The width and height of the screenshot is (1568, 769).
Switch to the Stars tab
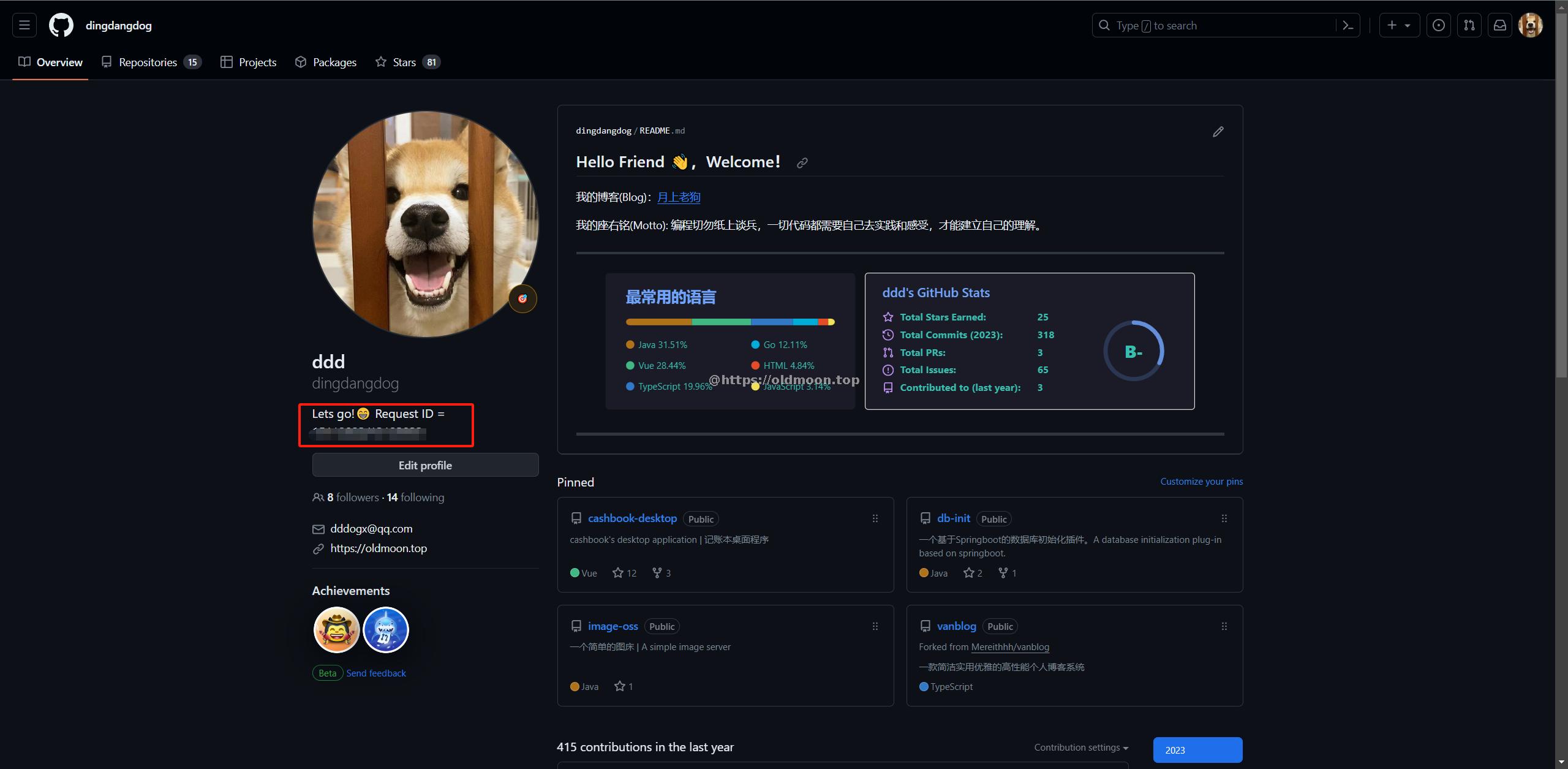coord(408,62)
